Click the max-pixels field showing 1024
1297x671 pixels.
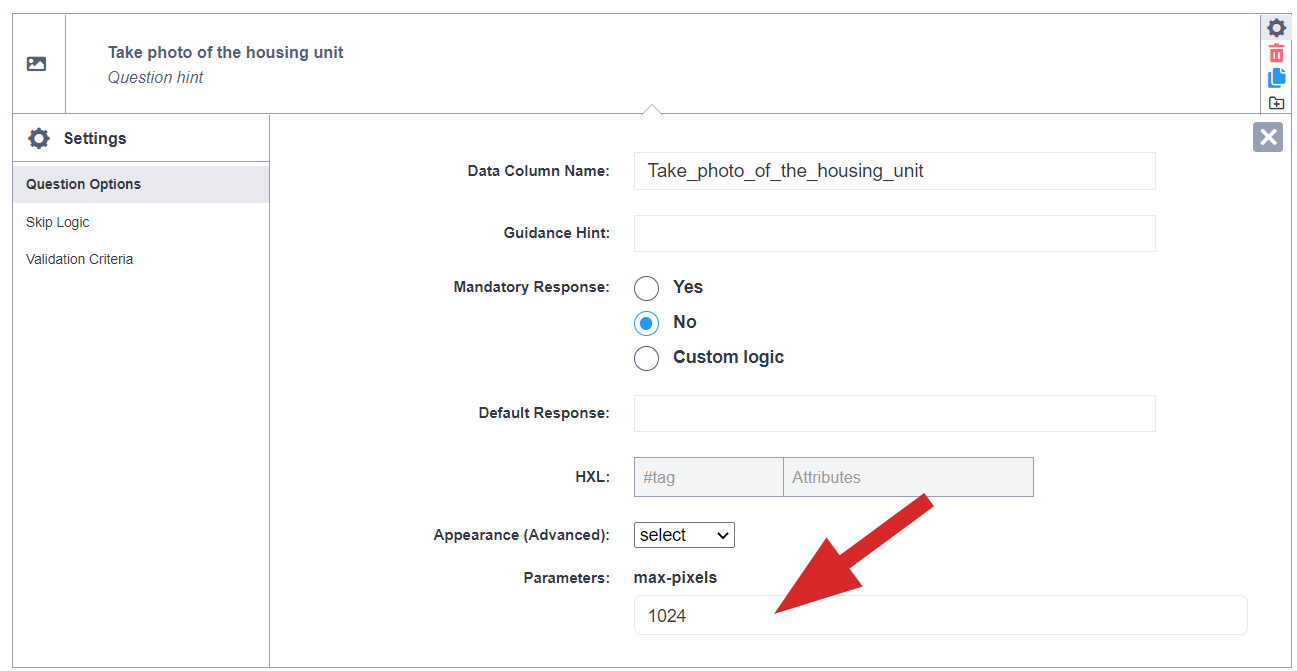940,615
